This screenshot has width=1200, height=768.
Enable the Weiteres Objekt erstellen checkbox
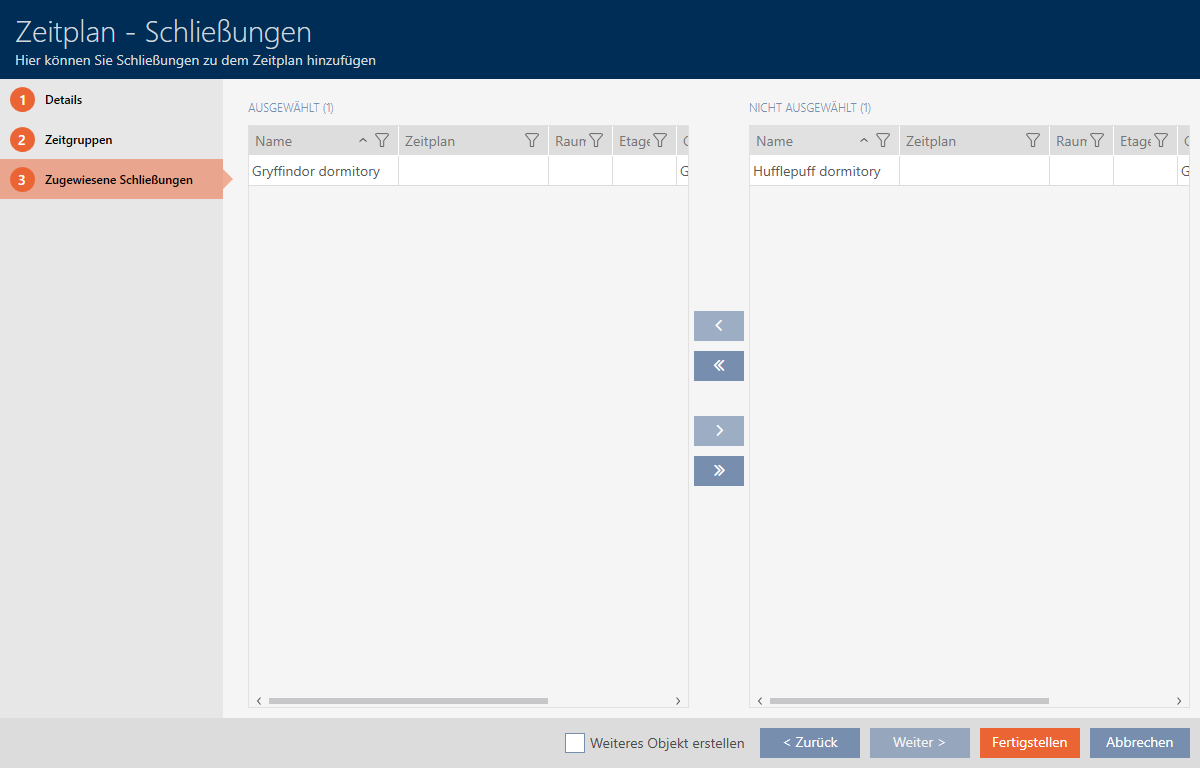[x=575, y=743]
